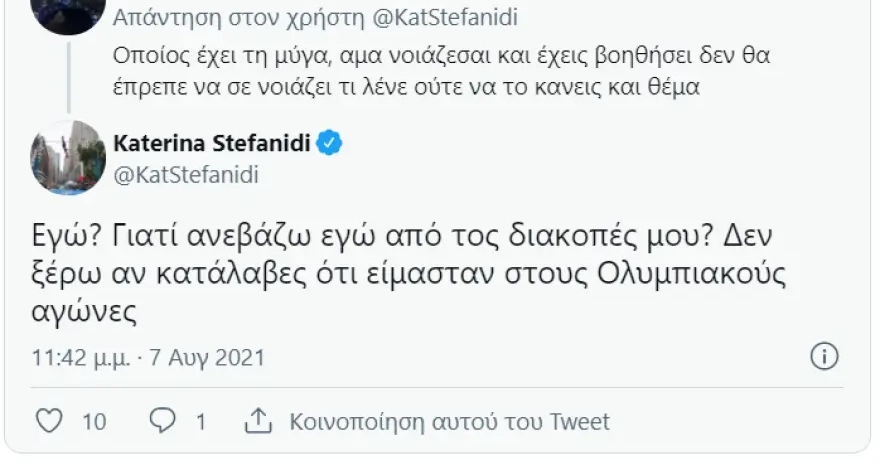This screenshot has width=880, height=465.
Task: Click the replying user's avatar at top
Action: 68,15
